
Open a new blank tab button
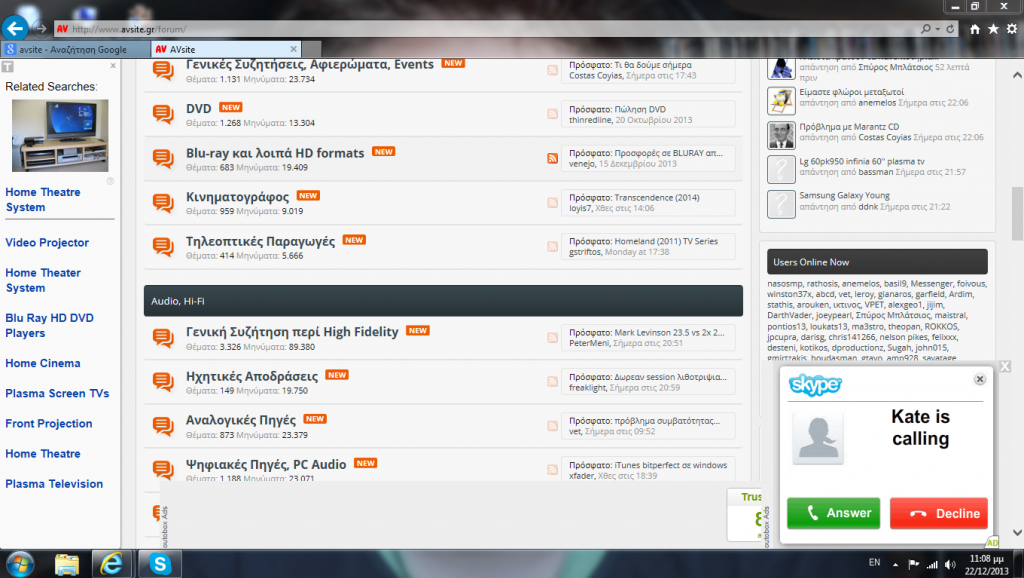pos(312,49)
